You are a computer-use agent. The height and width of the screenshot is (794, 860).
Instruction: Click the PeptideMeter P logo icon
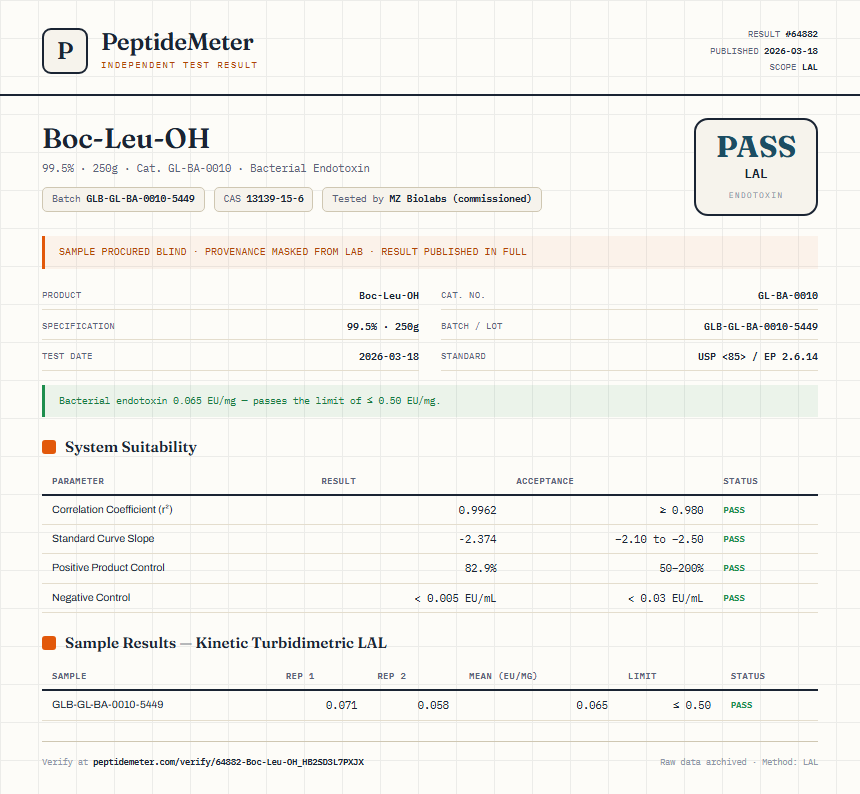(65, 51)
